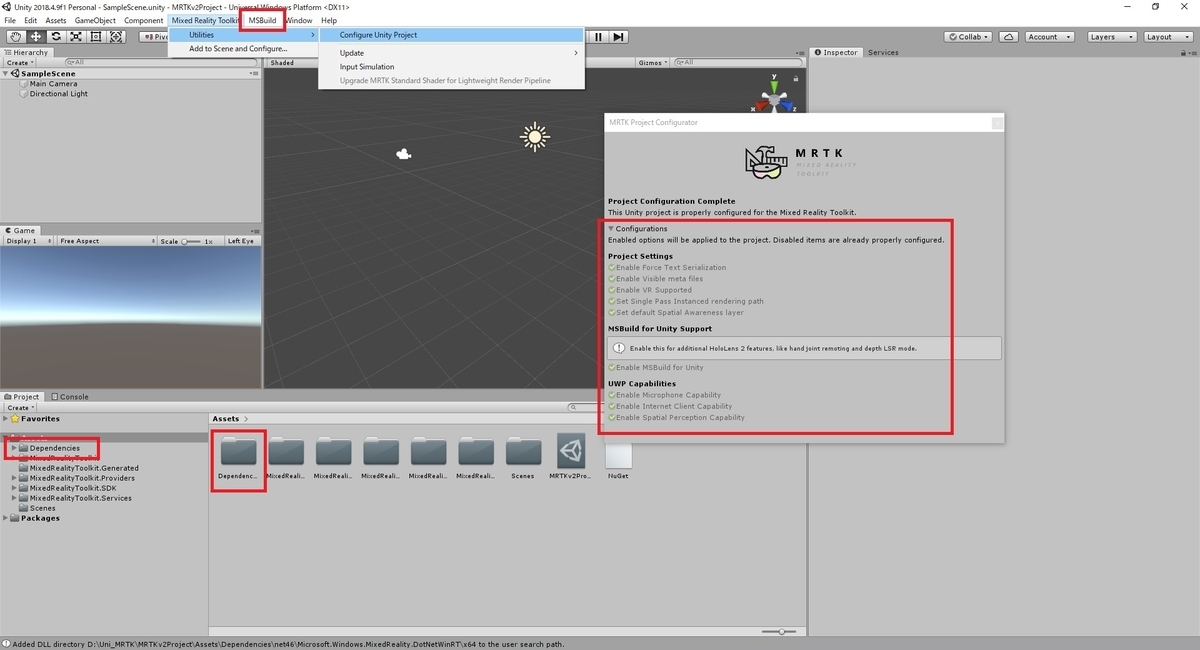Image resolution: width=1200 pixels, height=650 pixels.
Task: Open the cloud services icon button
Action: tap(1009, 37)
